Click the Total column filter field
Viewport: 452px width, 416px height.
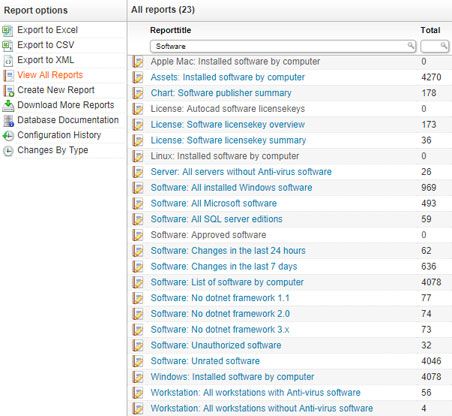coord(434,46)
